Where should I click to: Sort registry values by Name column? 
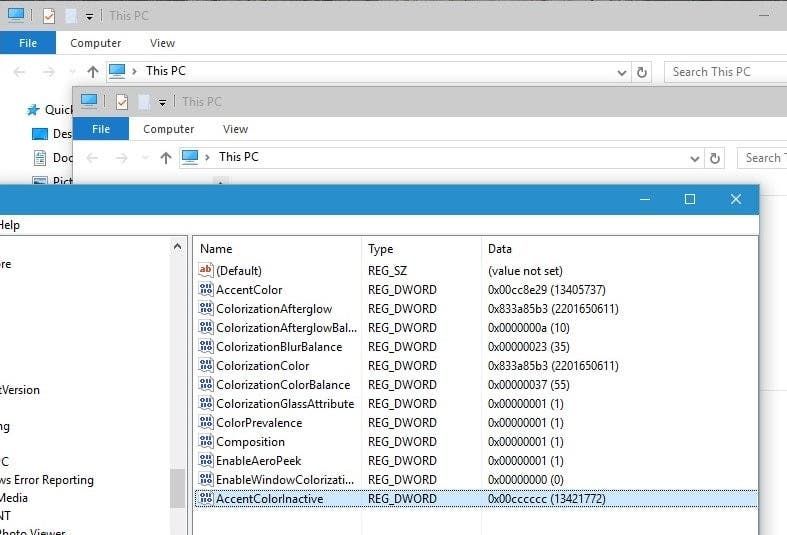[277, 248]
